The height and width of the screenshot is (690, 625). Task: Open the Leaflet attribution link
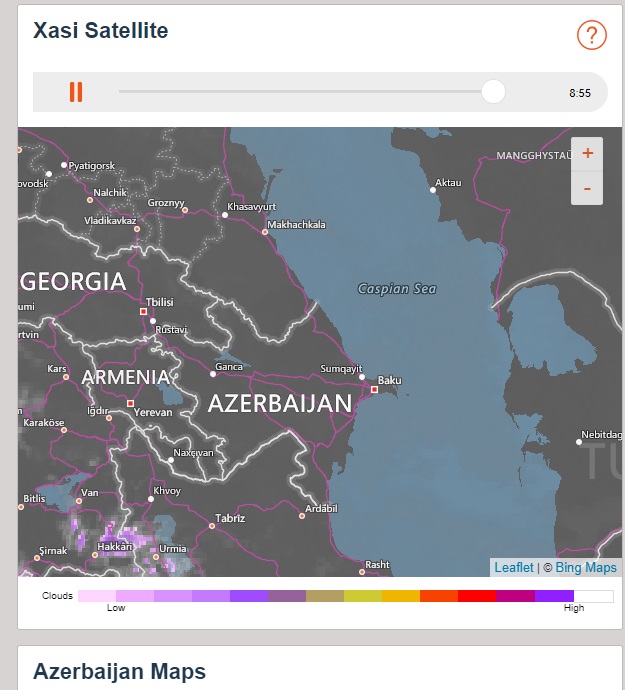pyautogui.click(x=514, y=568)
